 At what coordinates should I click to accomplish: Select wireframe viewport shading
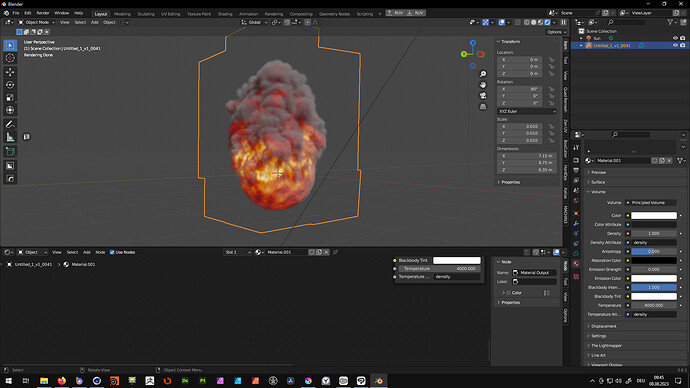527,22
